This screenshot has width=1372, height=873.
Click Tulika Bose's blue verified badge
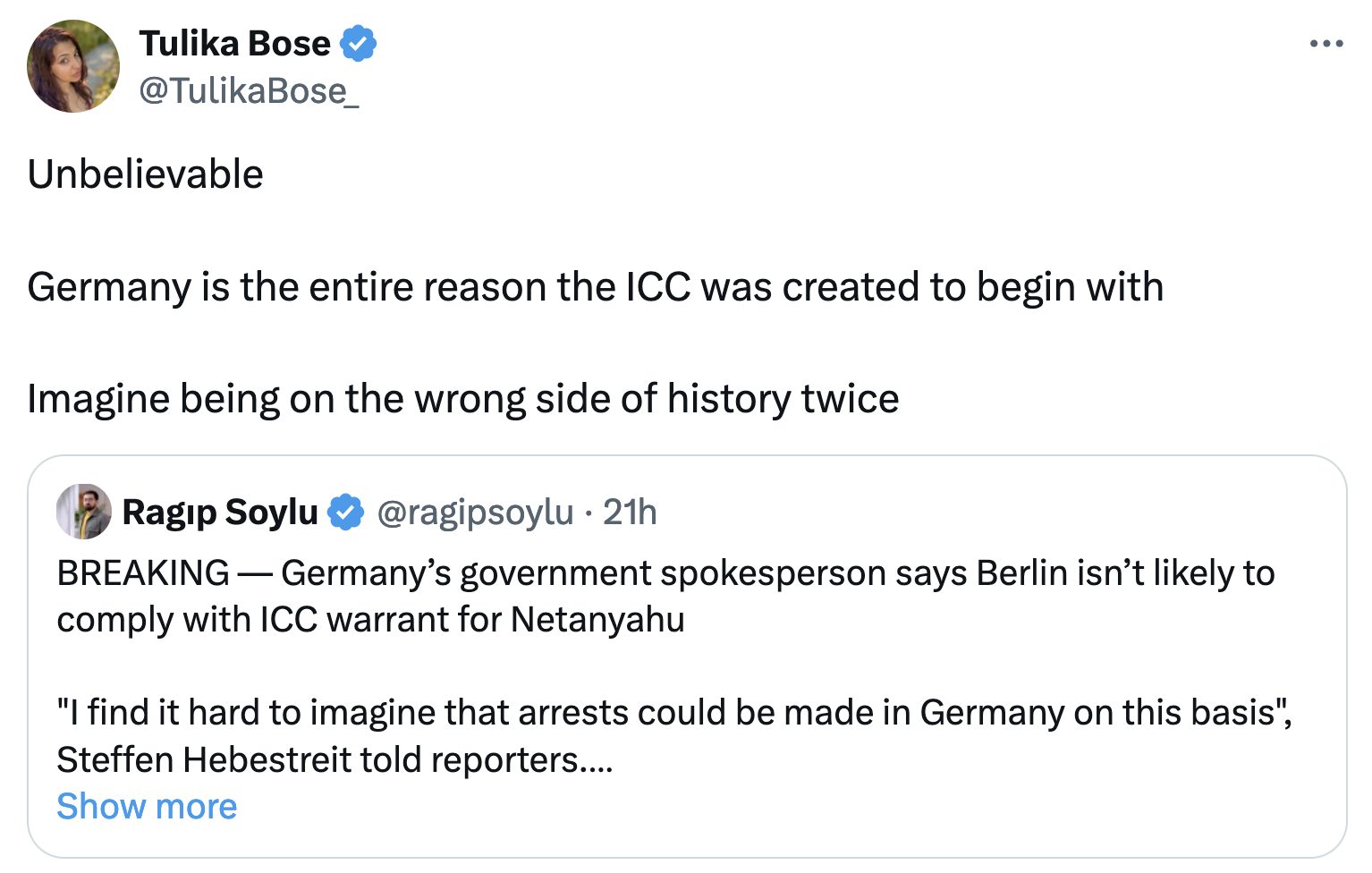(358, 44)
